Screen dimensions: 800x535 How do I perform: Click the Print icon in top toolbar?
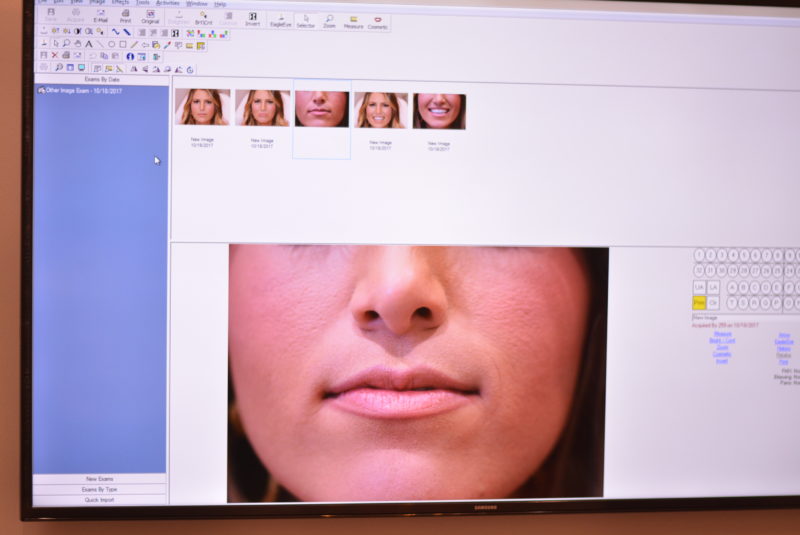point(125,16)
